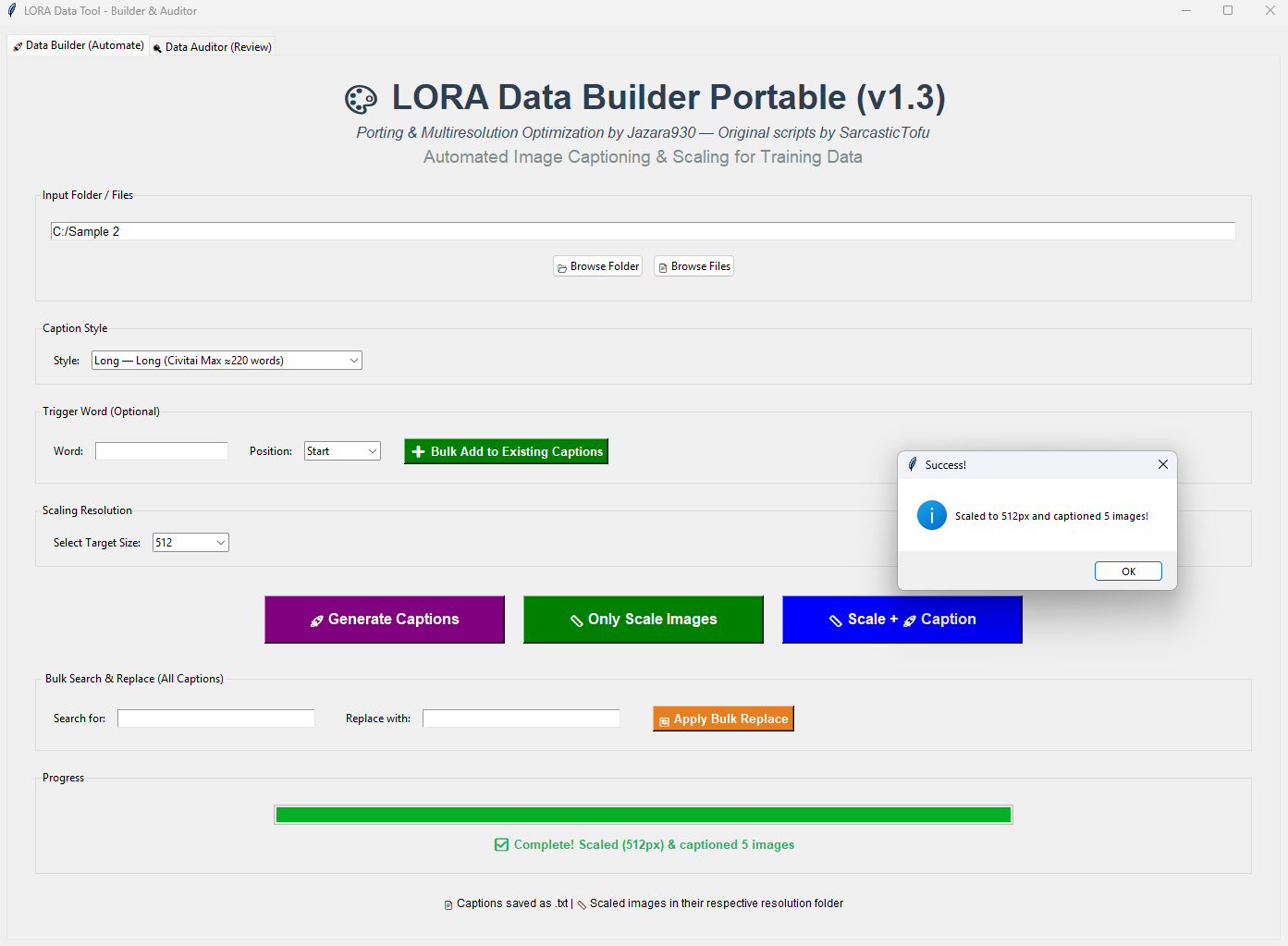Click 'Scaled images in their respective resolution folder' text

pos(717,903)
